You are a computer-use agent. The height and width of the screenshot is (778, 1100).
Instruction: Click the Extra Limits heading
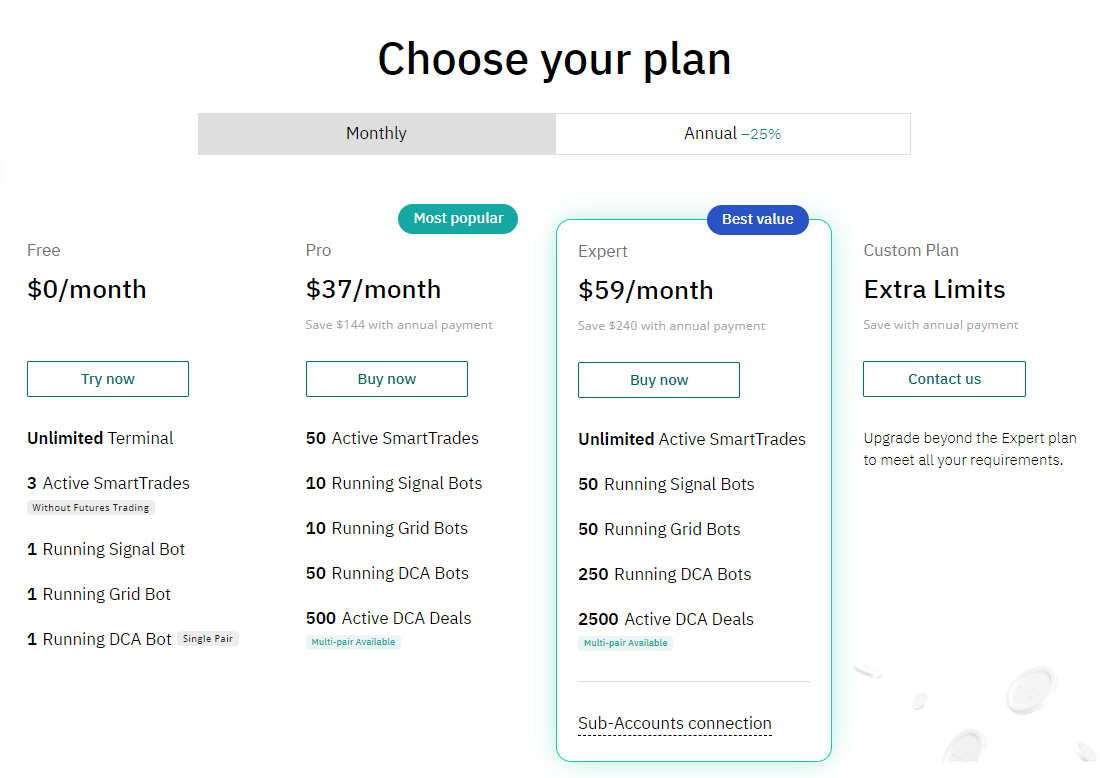click(934, 289)
